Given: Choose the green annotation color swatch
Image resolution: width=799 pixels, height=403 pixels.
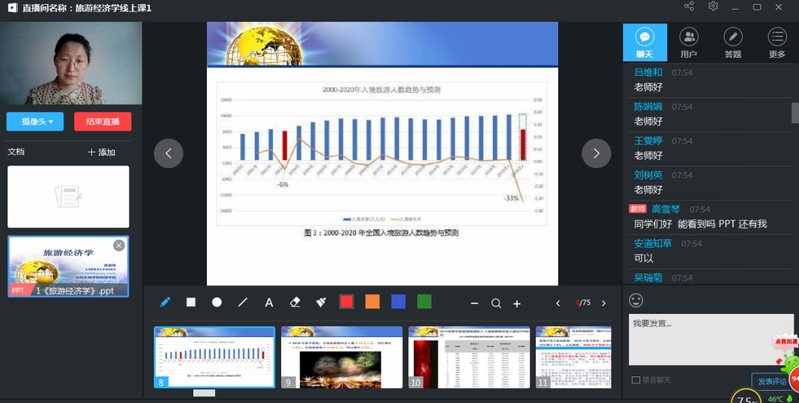Looking at the screenshot, I should click(424, 302).
